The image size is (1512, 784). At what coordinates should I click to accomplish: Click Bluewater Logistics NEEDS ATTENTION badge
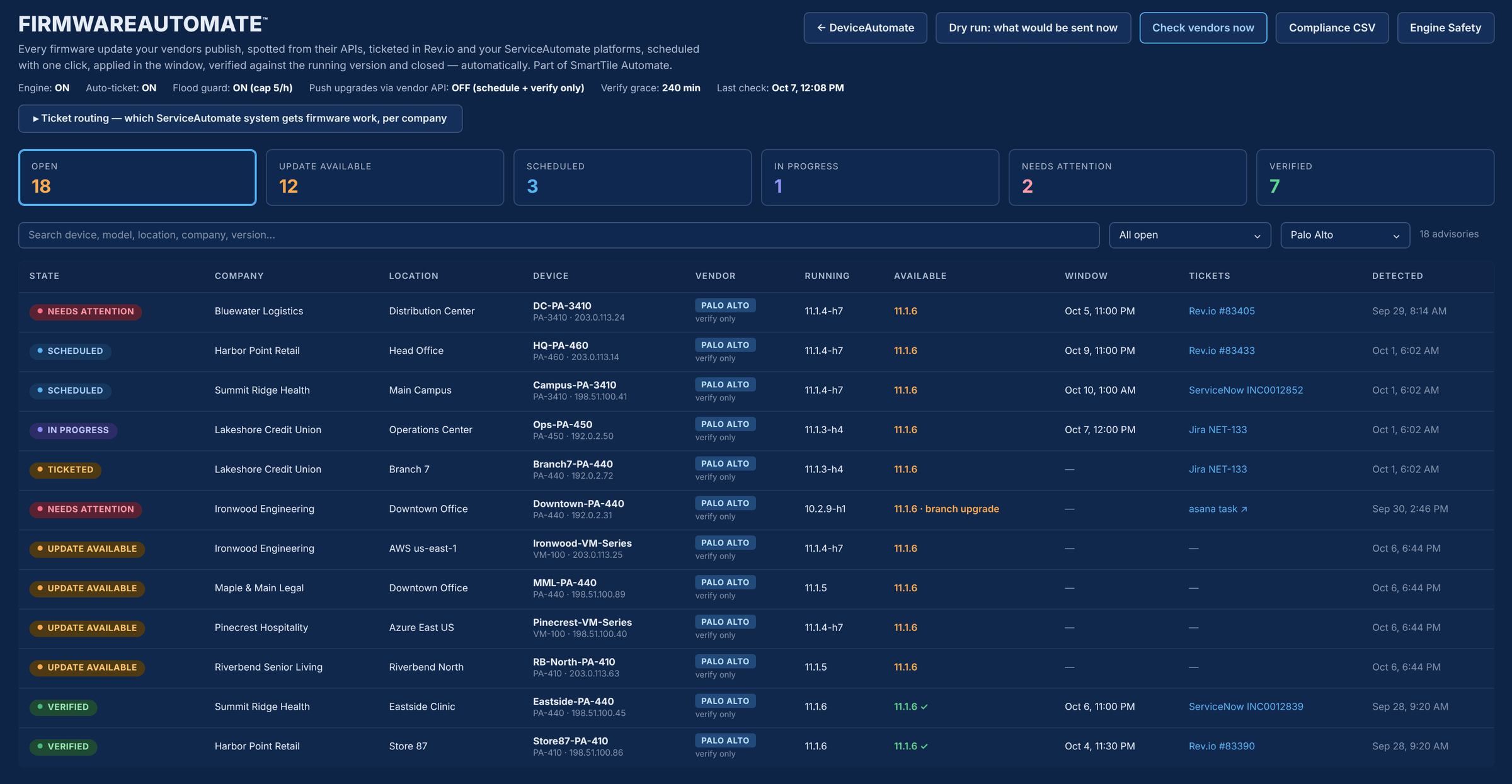coord(85,312)
